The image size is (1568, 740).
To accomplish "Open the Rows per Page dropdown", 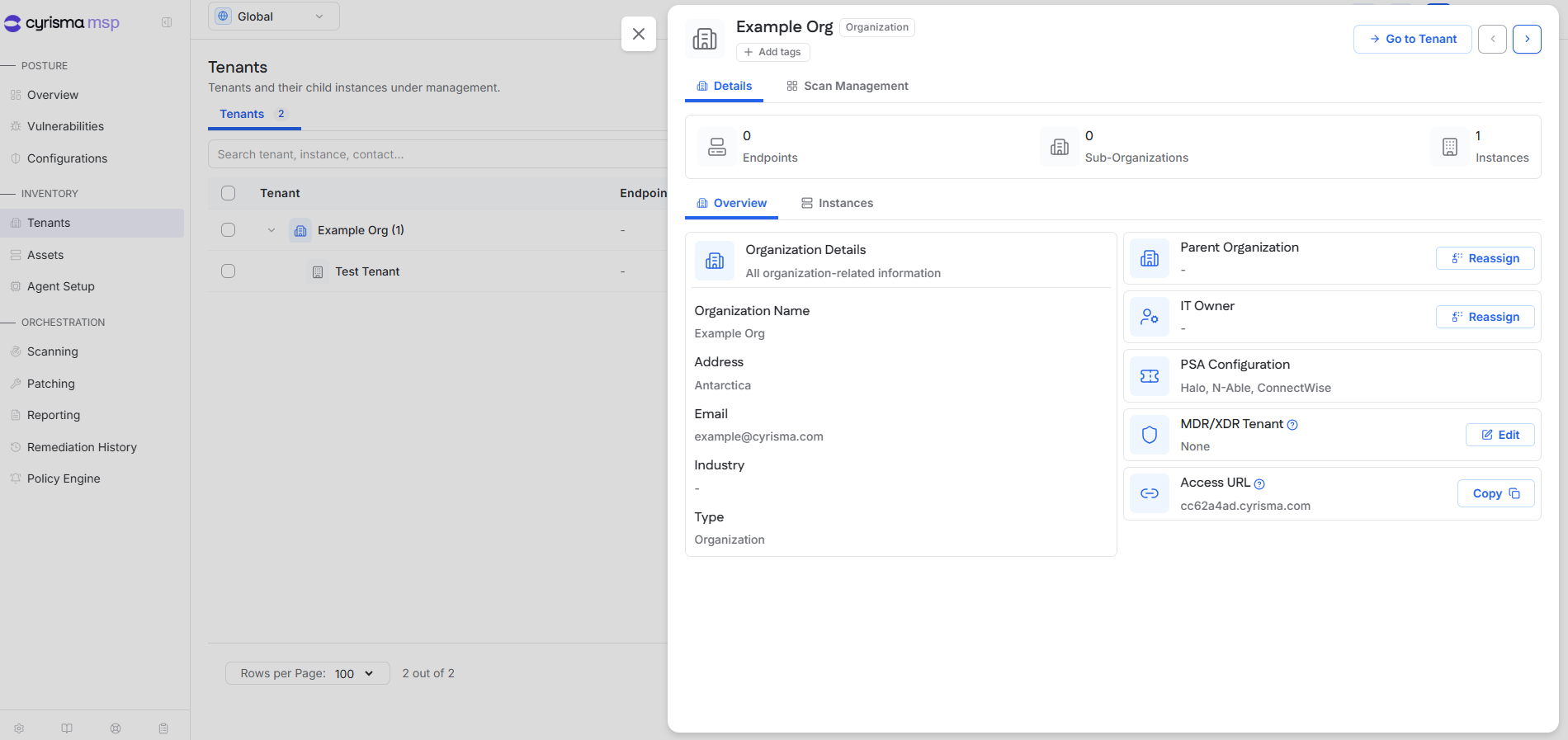I will [x=308, y=673].
